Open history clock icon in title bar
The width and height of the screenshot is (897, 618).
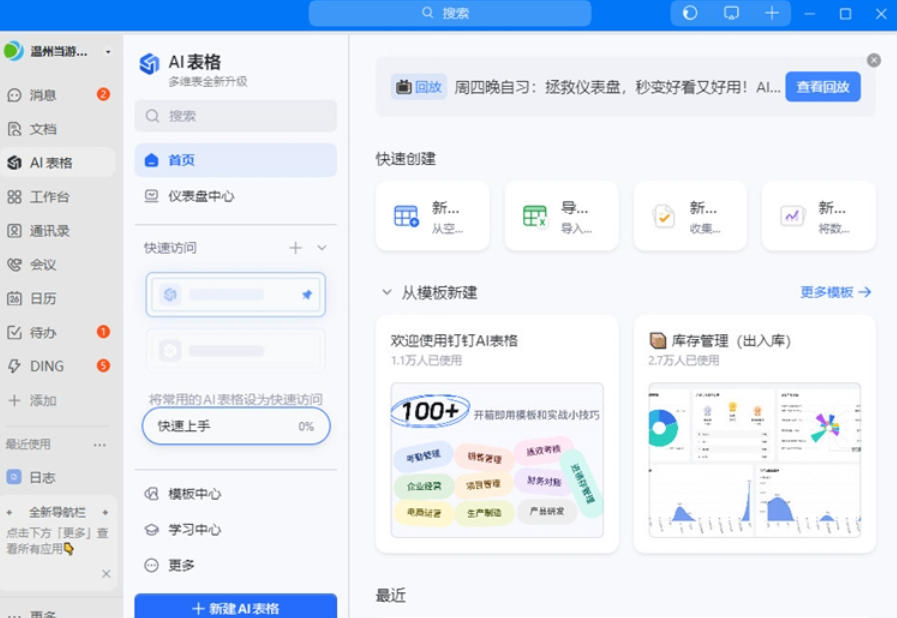pos(690,13)
